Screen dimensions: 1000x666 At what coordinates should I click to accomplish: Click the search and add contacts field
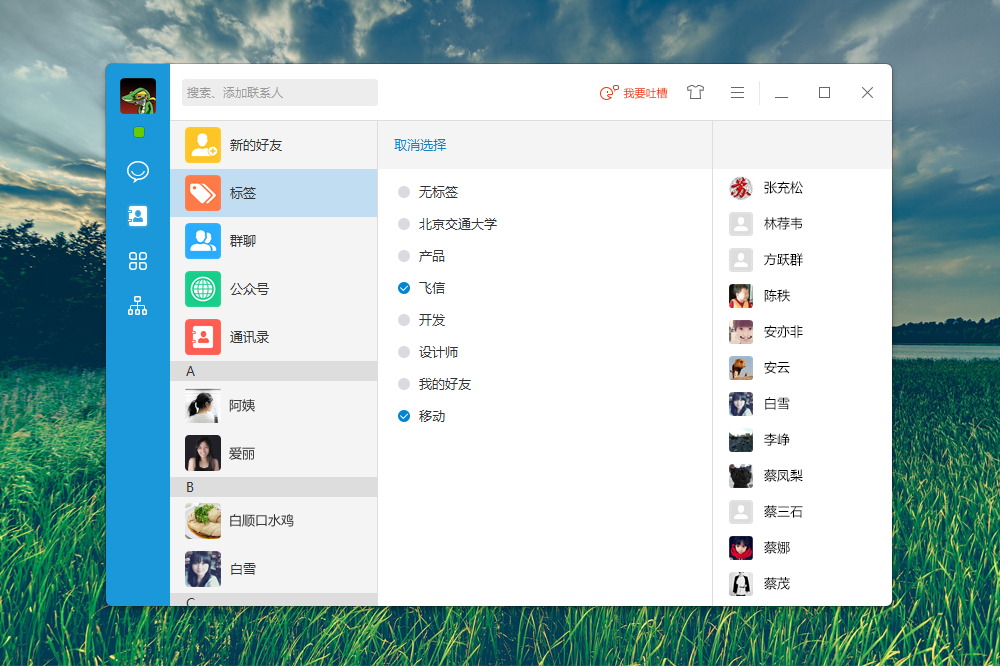pyautogui.click(x=279, y=92)
